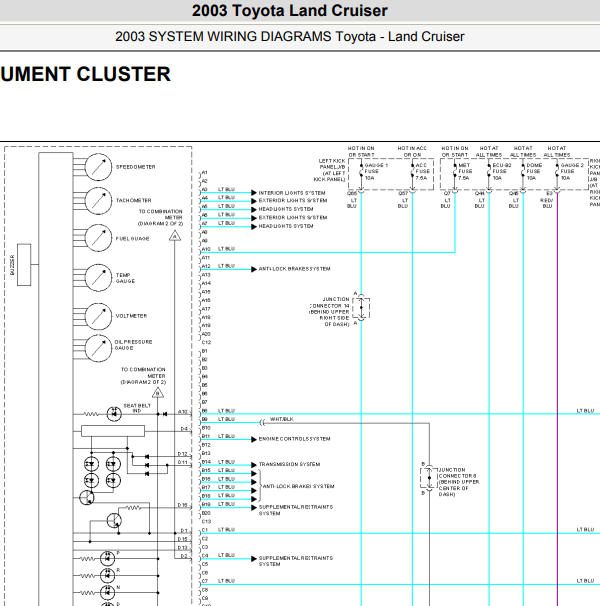Click "SUPPLEMENTAL RESTRAINTS SYSTEM" label at pin C4
This screenshot has width=600, height=606.
point(296,561)
